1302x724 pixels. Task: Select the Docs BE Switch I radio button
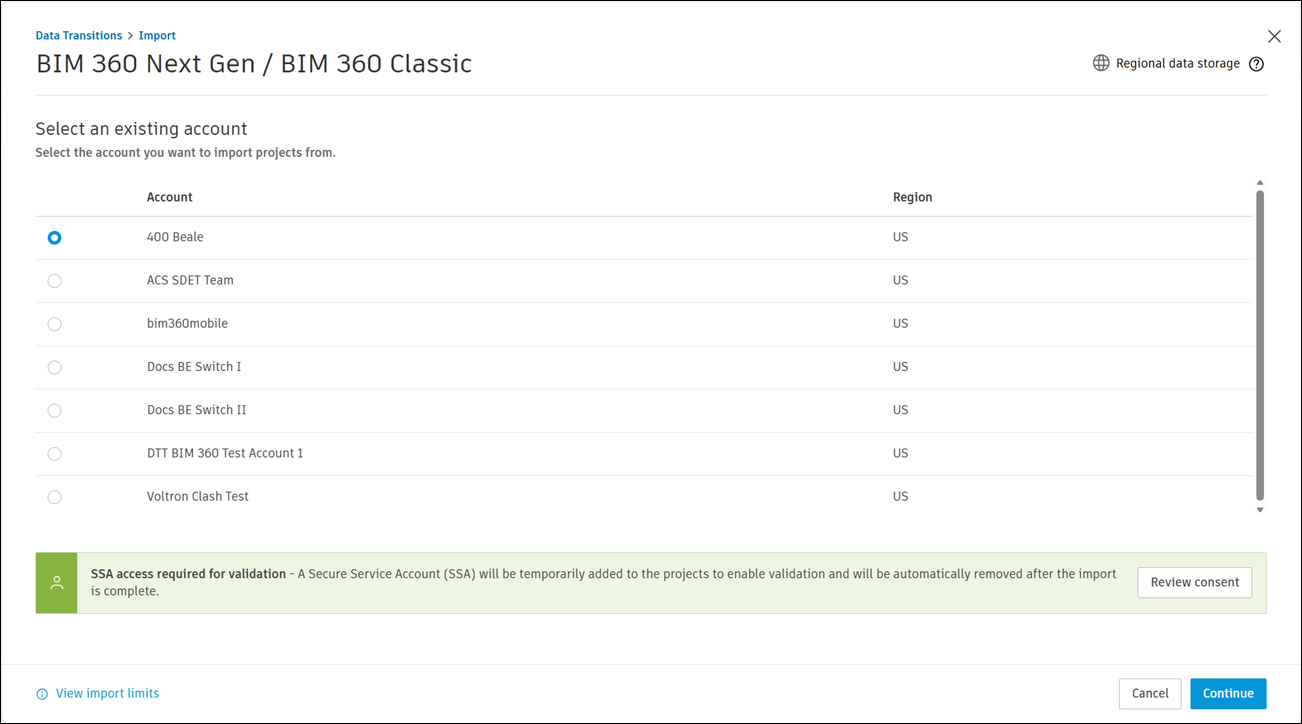coord(54,367)
